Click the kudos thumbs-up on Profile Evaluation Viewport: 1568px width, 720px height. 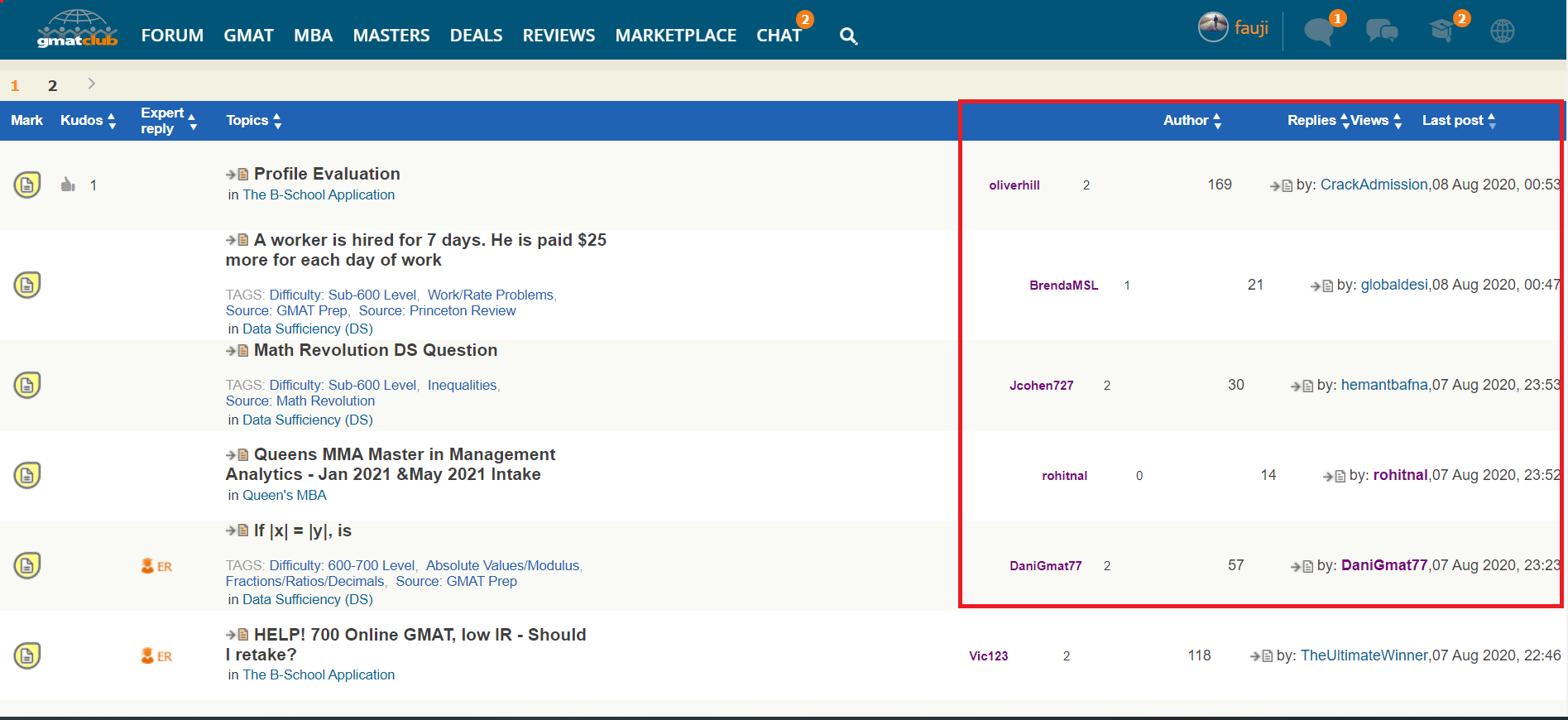pyautogui.click(x=68, y=185)
